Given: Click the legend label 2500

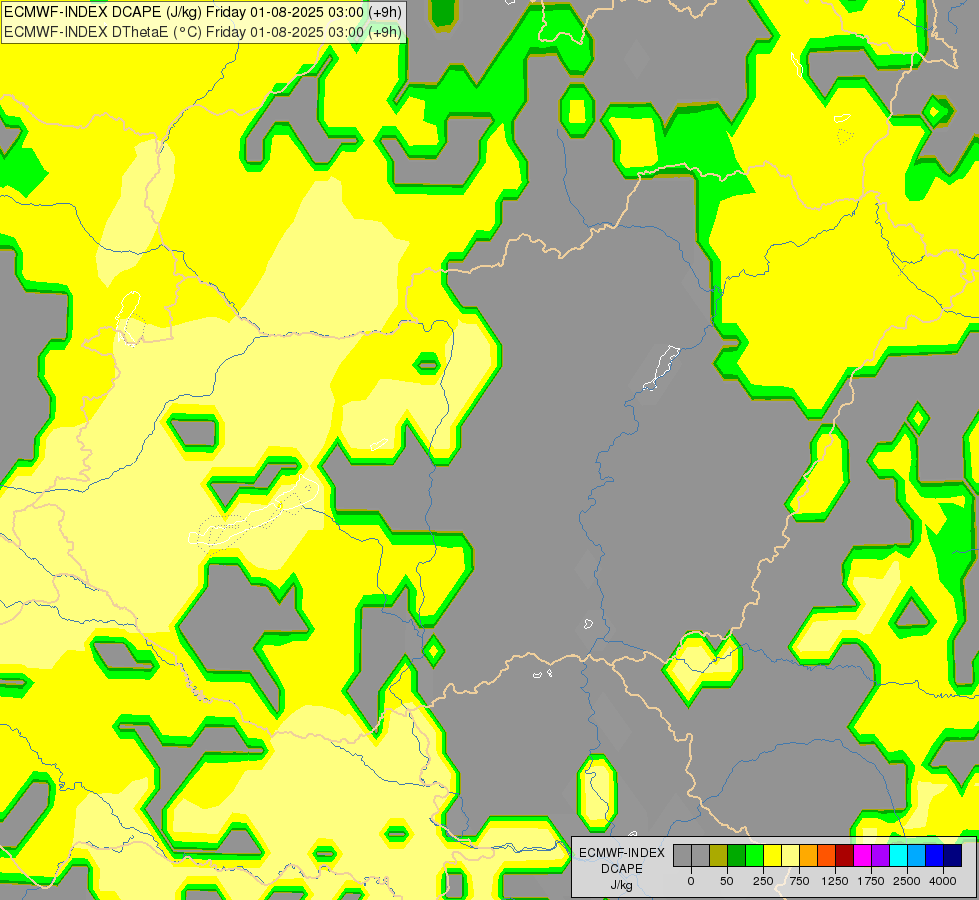Looking at the screenshot, I should pos(907,881).
